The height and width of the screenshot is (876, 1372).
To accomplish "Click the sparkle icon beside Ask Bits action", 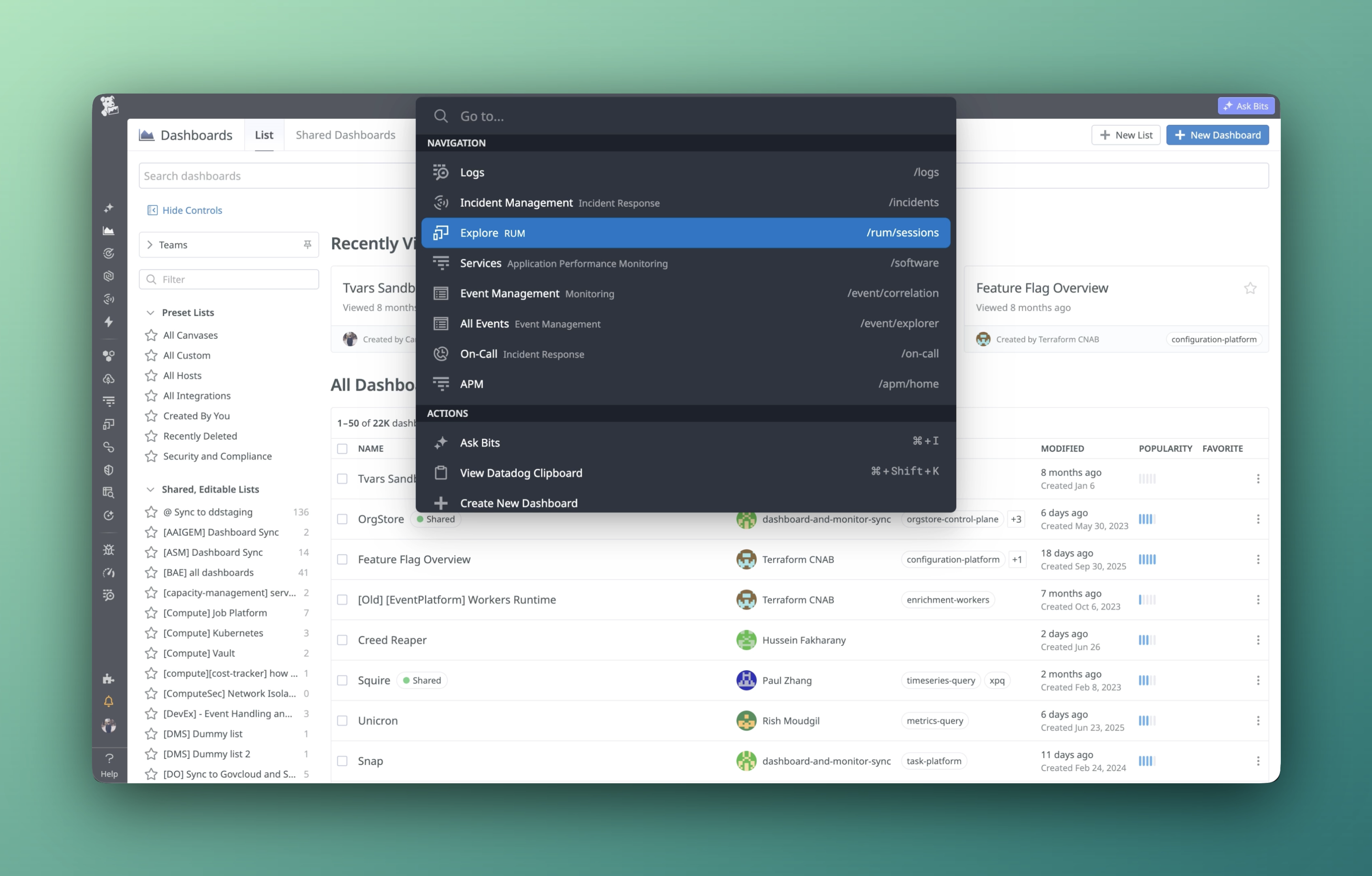I will coord(440,442).
